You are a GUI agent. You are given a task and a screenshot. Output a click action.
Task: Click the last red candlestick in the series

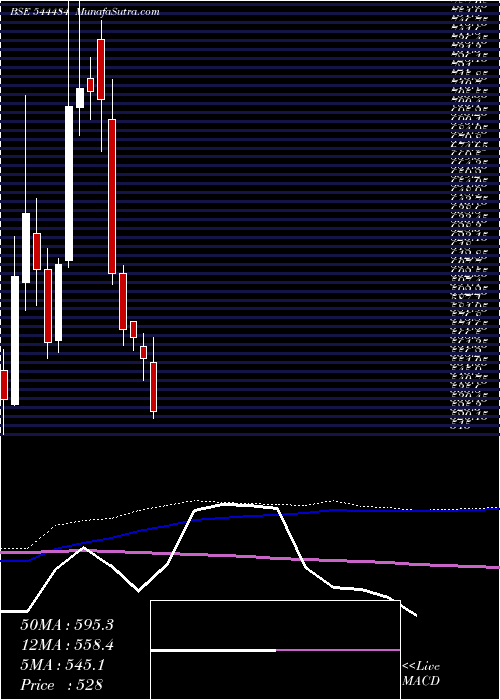(x=154, y=387)
